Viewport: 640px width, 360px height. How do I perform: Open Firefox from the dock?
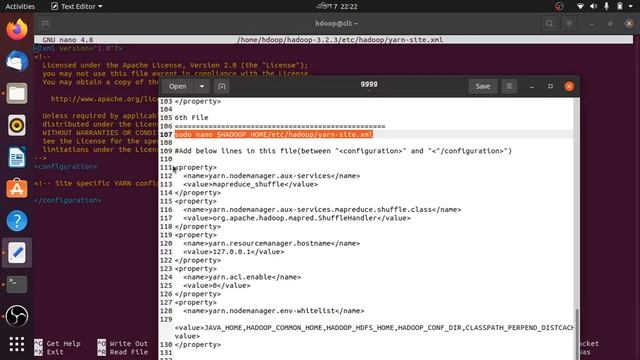[x=17, y=29]
